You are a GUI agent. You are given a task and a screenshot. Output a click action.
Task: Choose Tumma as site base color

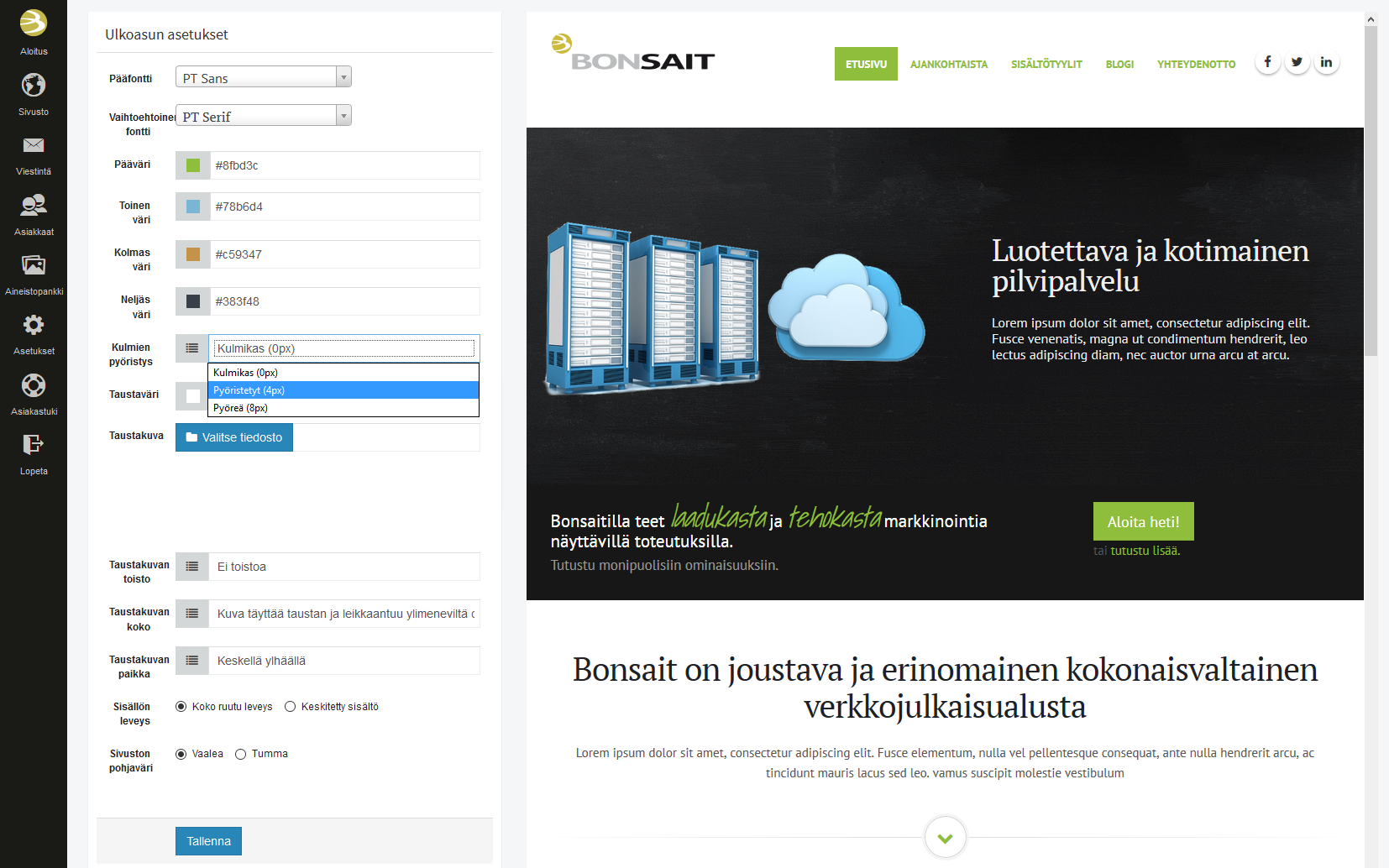[241, 755]
